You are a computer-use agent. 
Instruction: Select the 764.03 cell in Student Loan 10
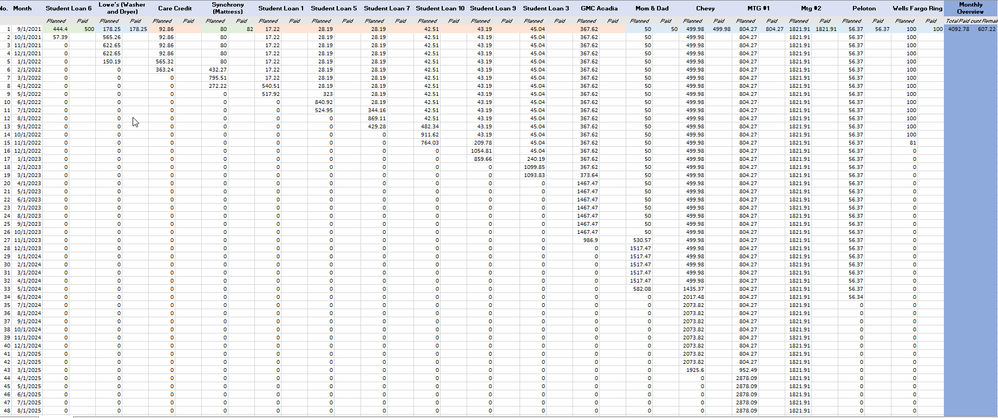pyautogui.click(x=427, y=143)
